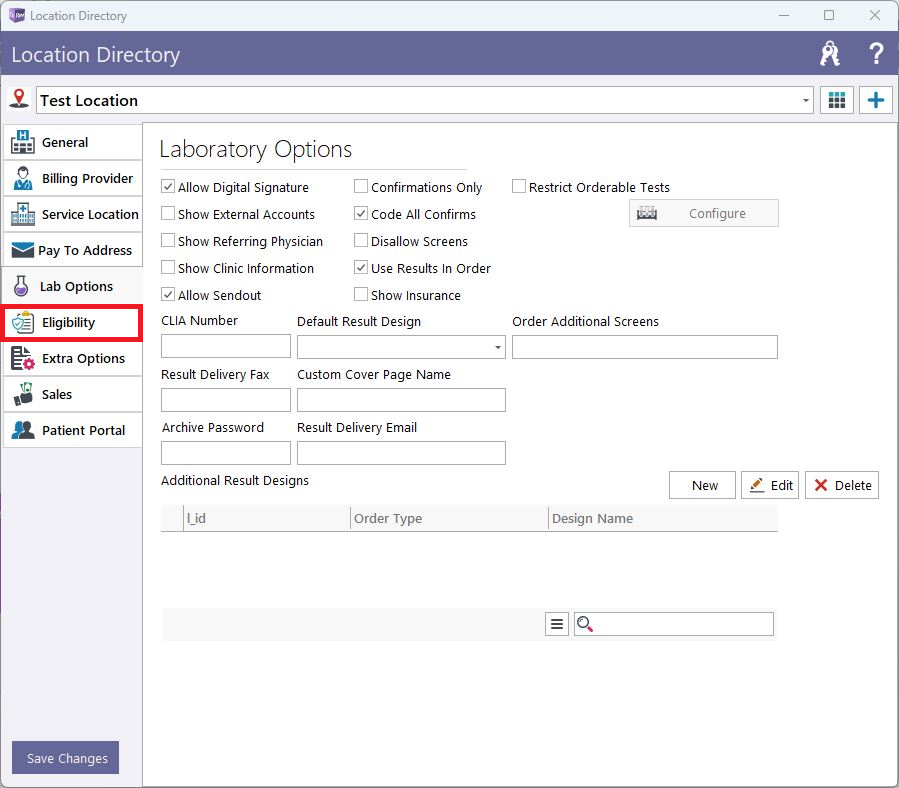Enable Show External Accounts checkbox
The image size is (899, 788).
point(167,213)
